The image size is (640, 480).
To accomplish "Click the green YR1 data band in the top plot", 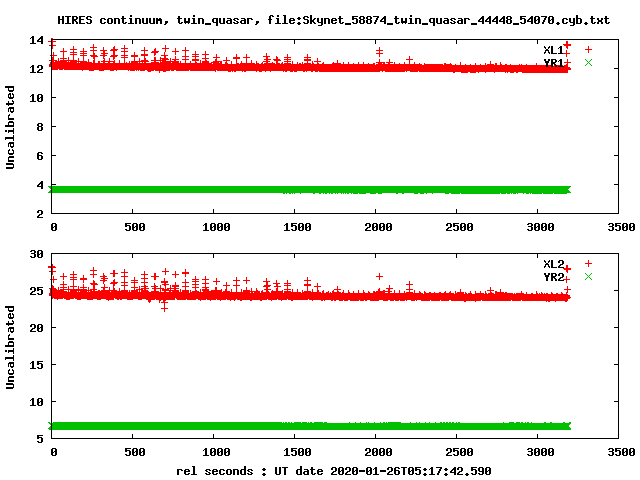I will tap(310, 190).
